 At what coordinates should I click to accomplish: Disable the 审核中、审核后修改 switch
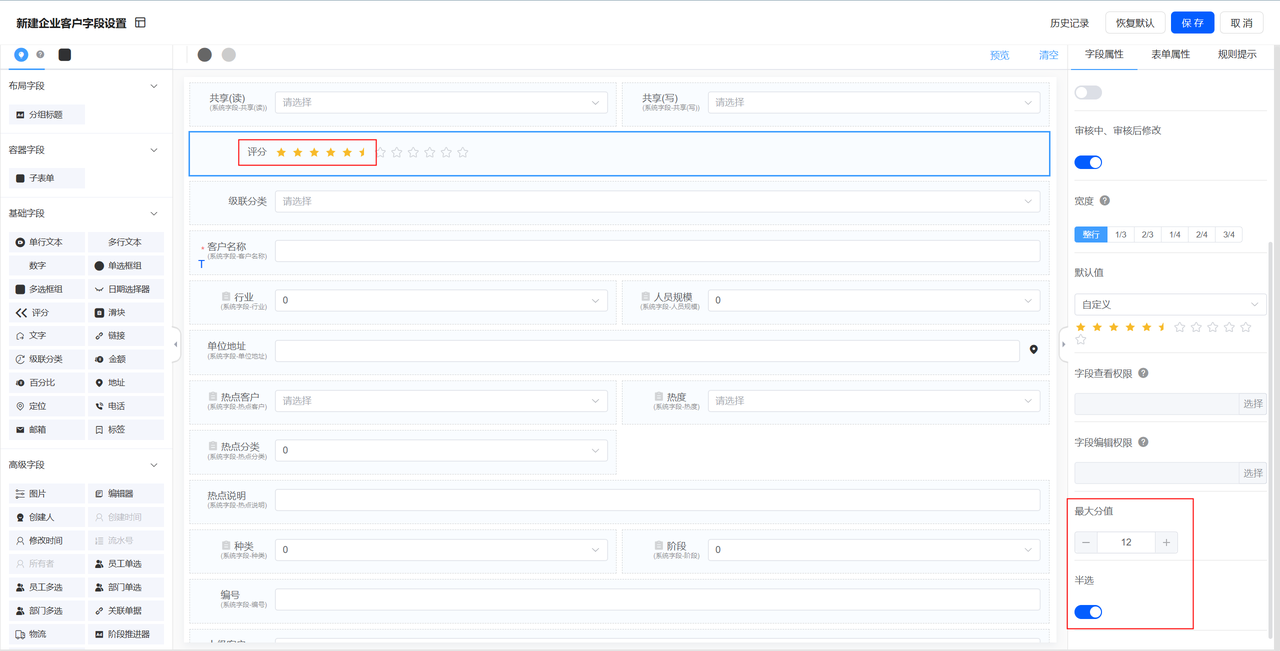pos(1088,162)
